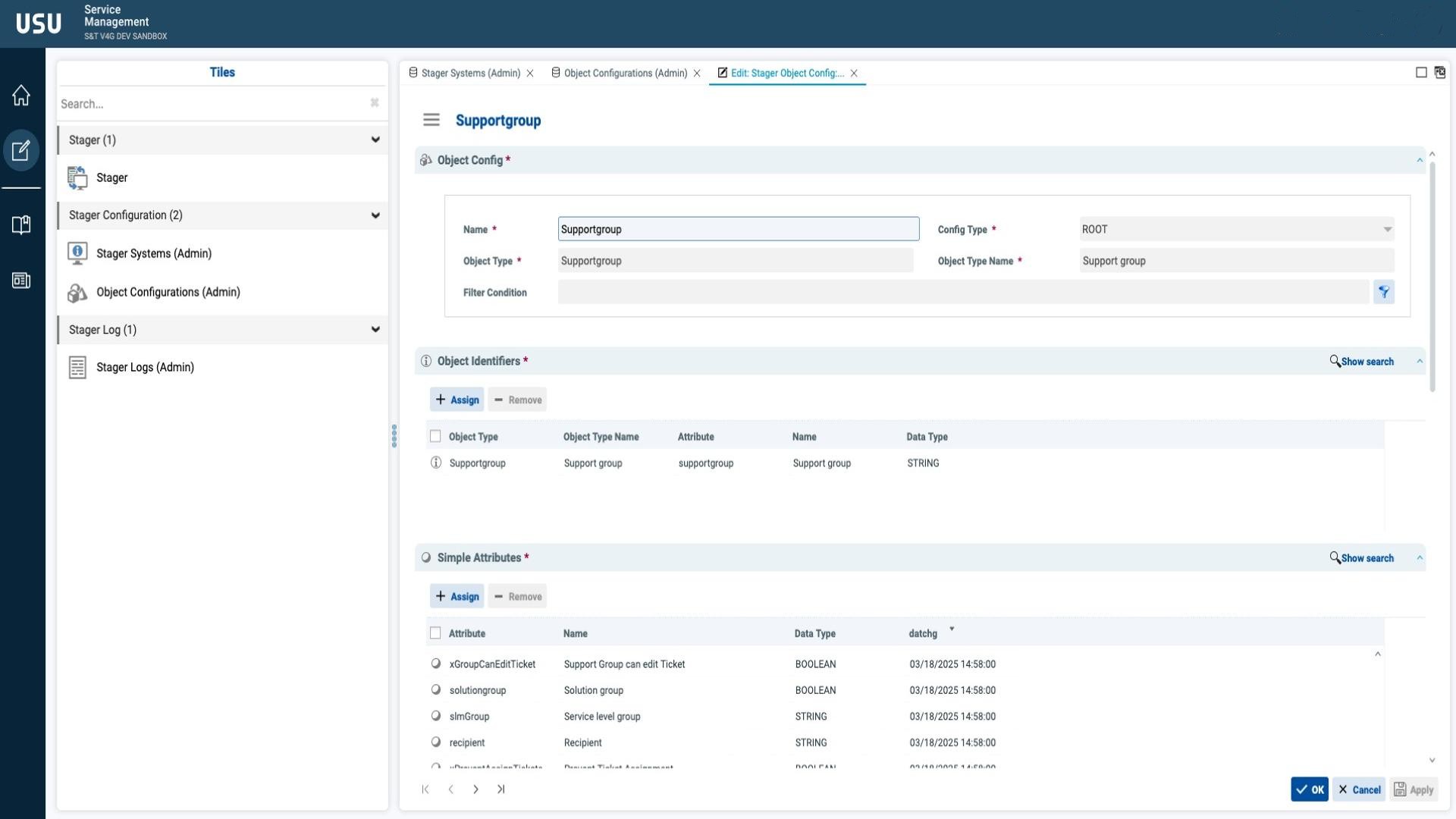Viewport: 1456px width, 819px height.
Task: Clear the Tiles search box
Action: (x=375, y=103)
